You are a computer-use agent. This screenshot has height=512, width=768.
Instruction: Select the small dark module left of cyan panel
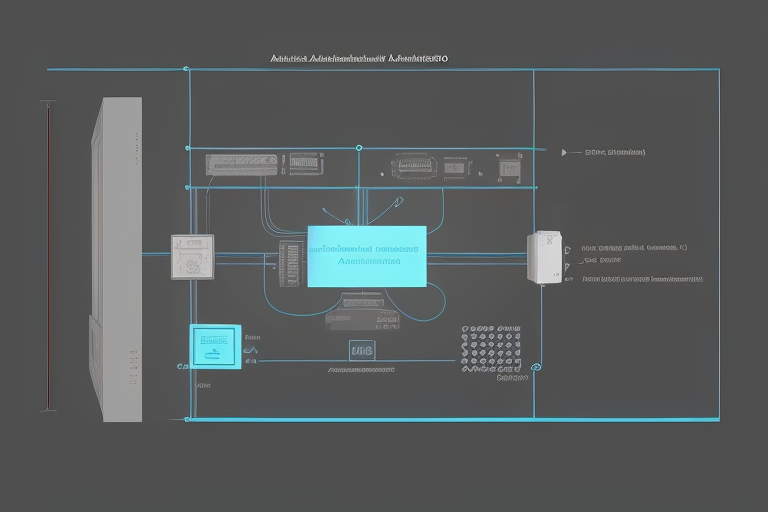pyautogui.click(x=290, y=264)
